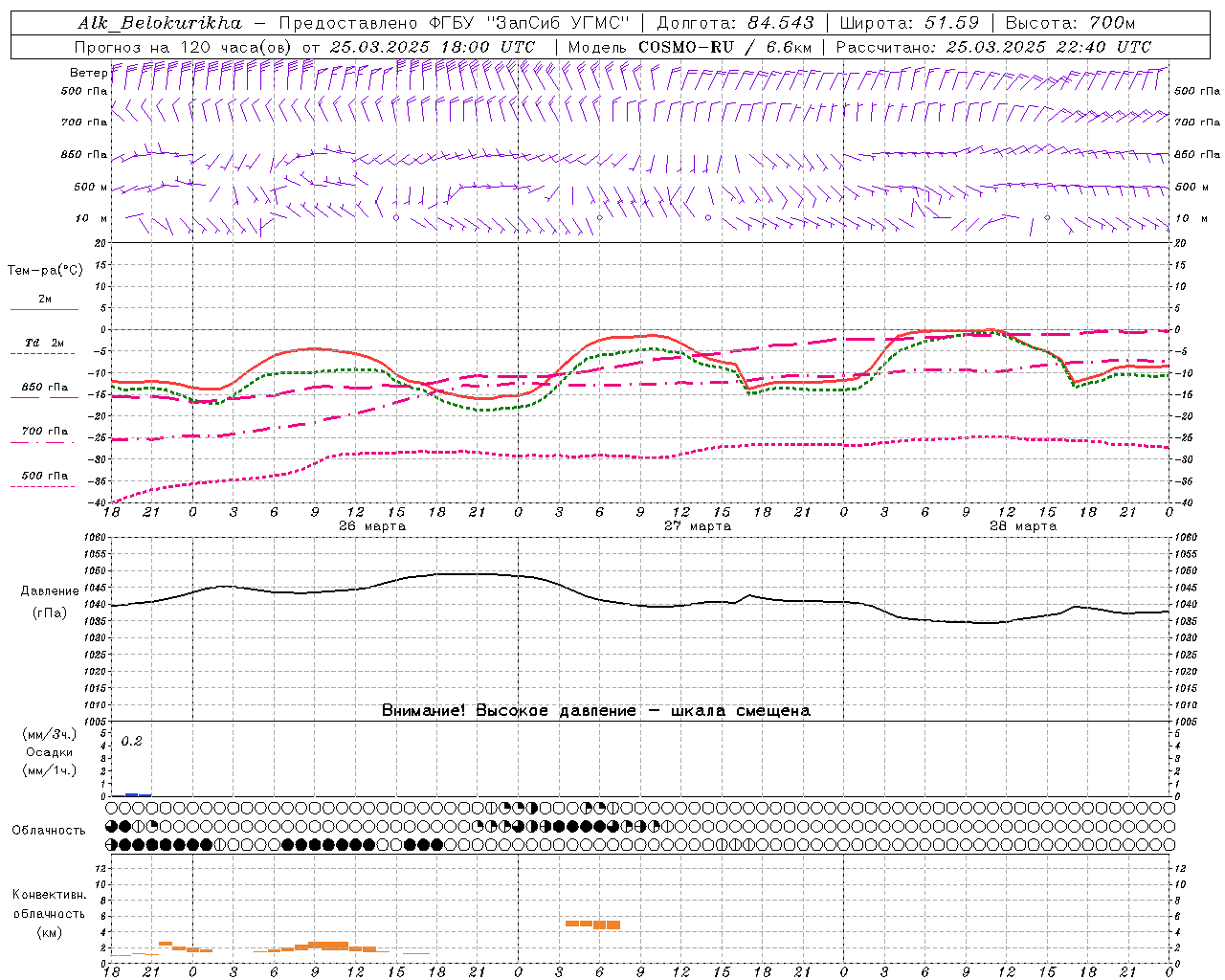Viewport: 1225px width, 980px height.
Task: Click the warning "Внимание! Высокое давление — шкала смещена"
Action: tap(596, 710)
